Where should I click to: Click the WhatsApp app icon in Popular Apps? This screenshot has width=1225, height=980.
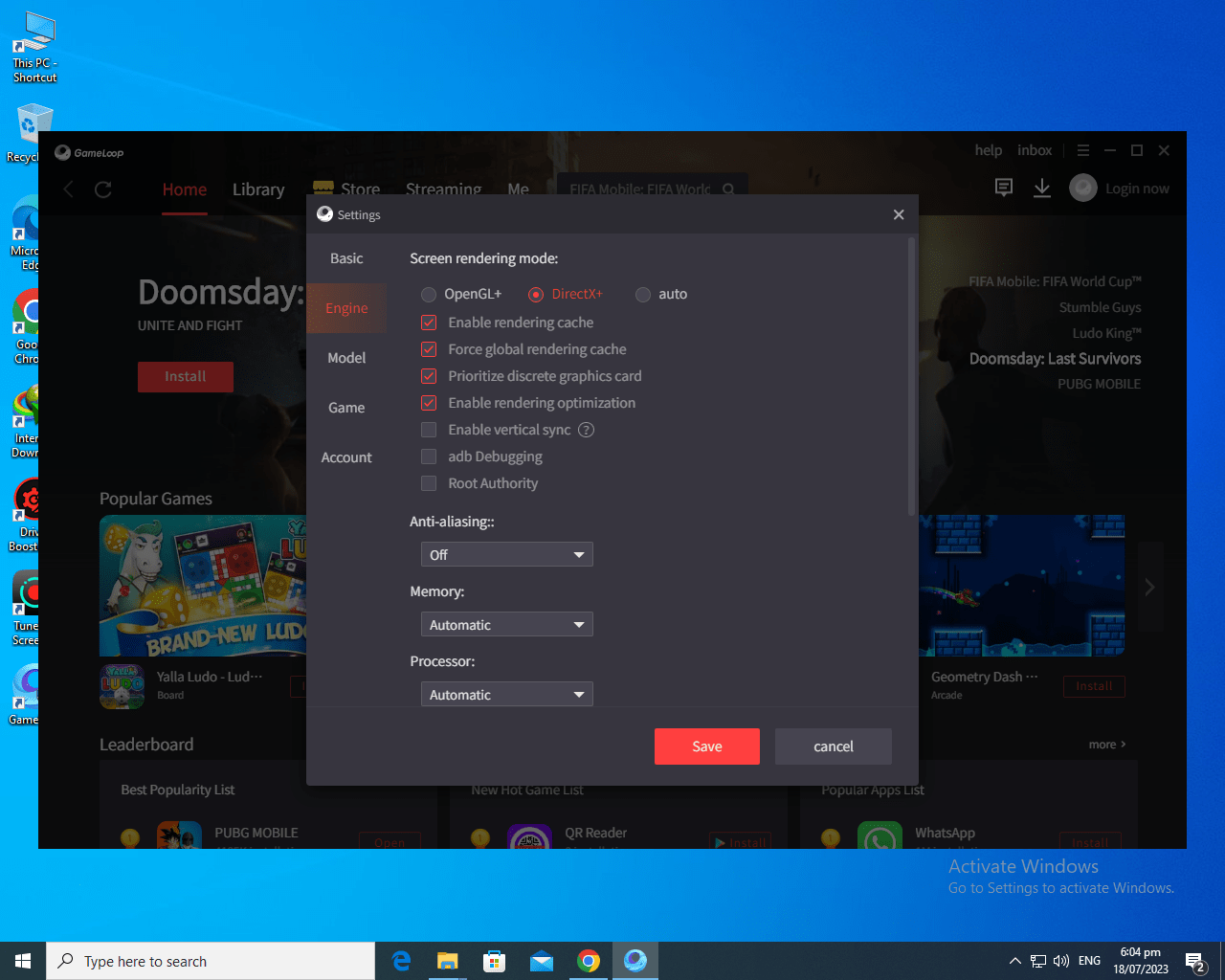(x=880, y=835)
